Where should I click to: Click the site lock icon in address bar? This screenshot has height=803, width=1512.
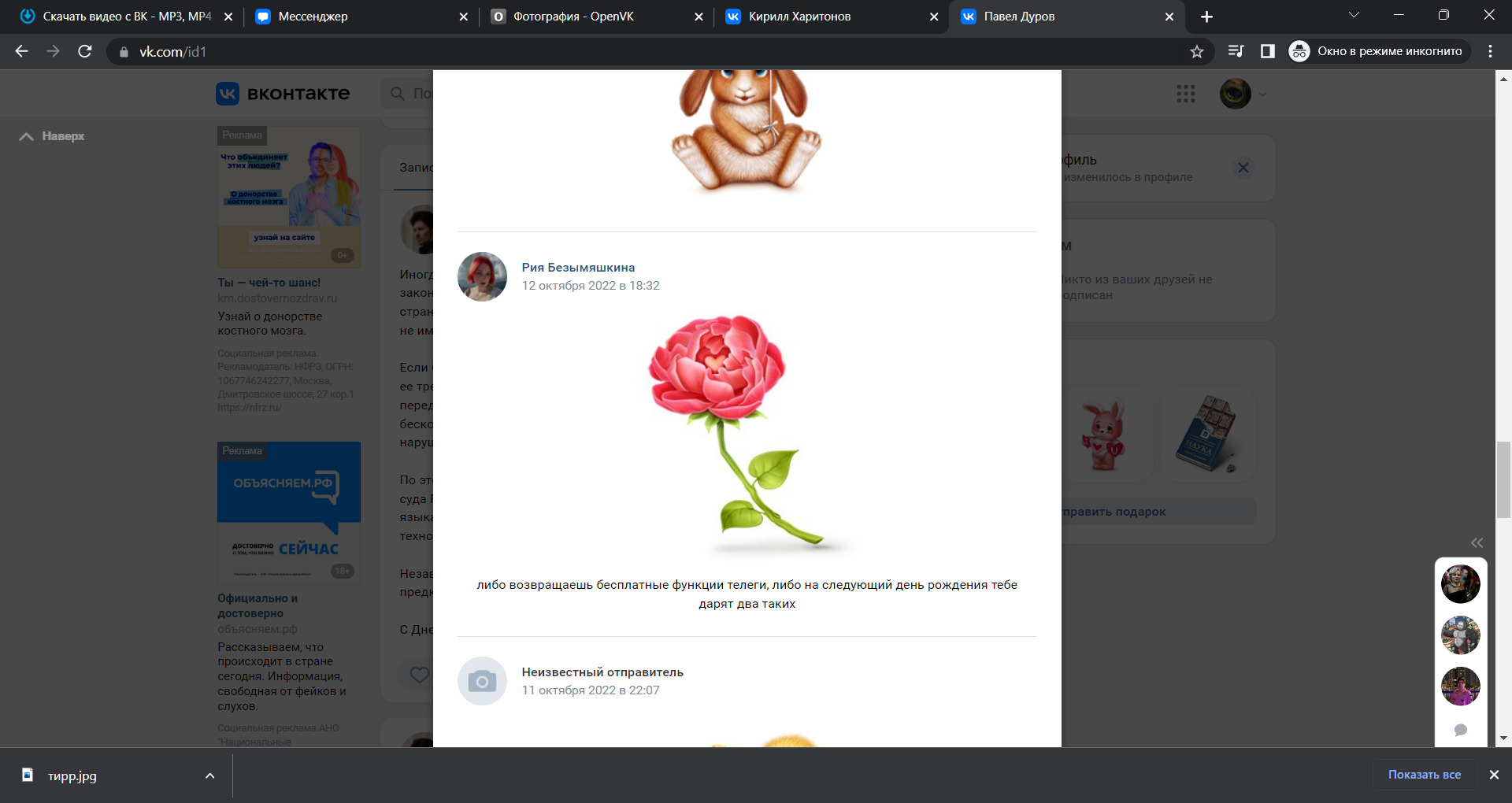(124, 52)
